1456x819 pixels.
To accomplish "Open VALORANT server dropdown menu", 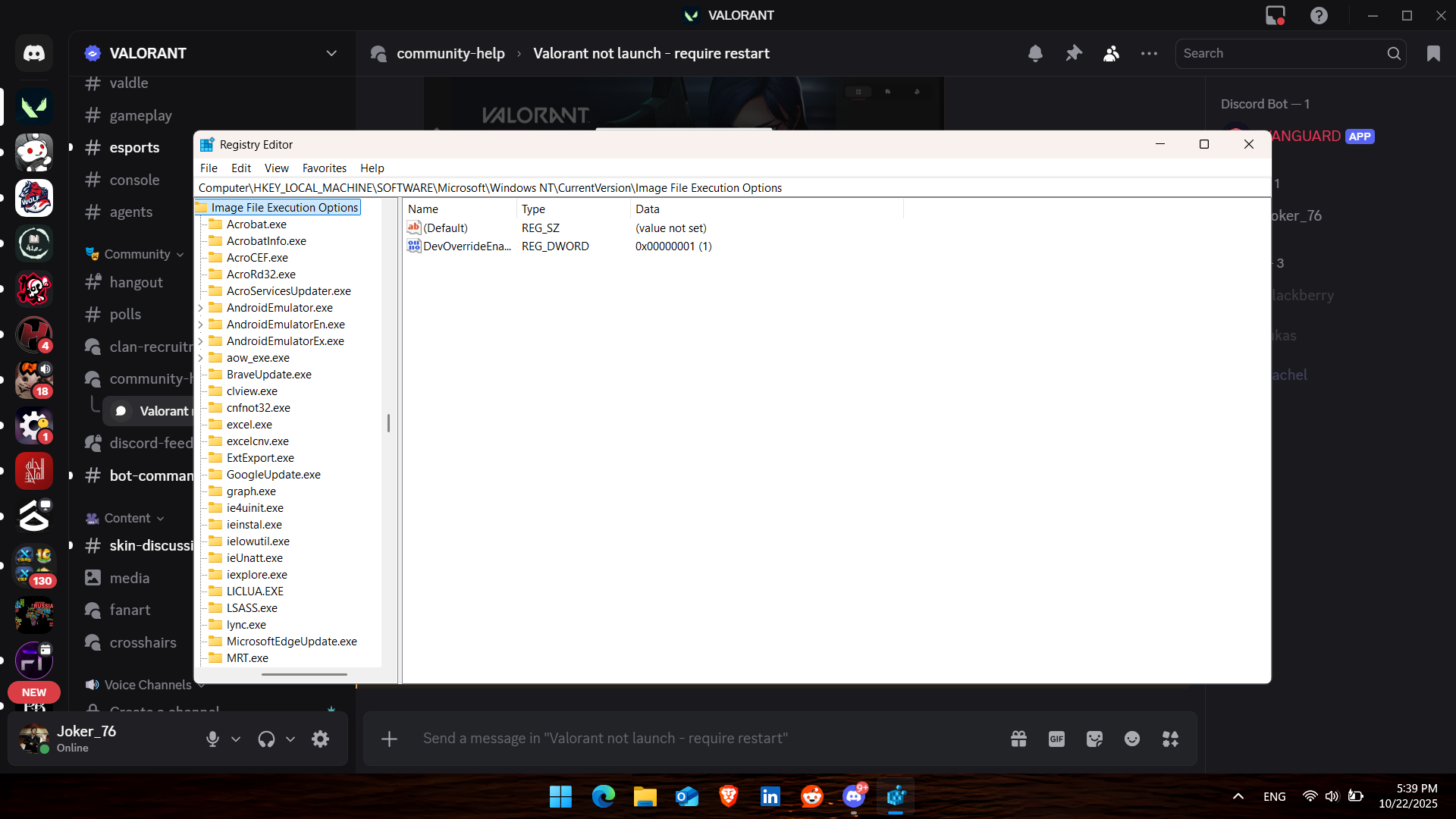I will (331, 54).
